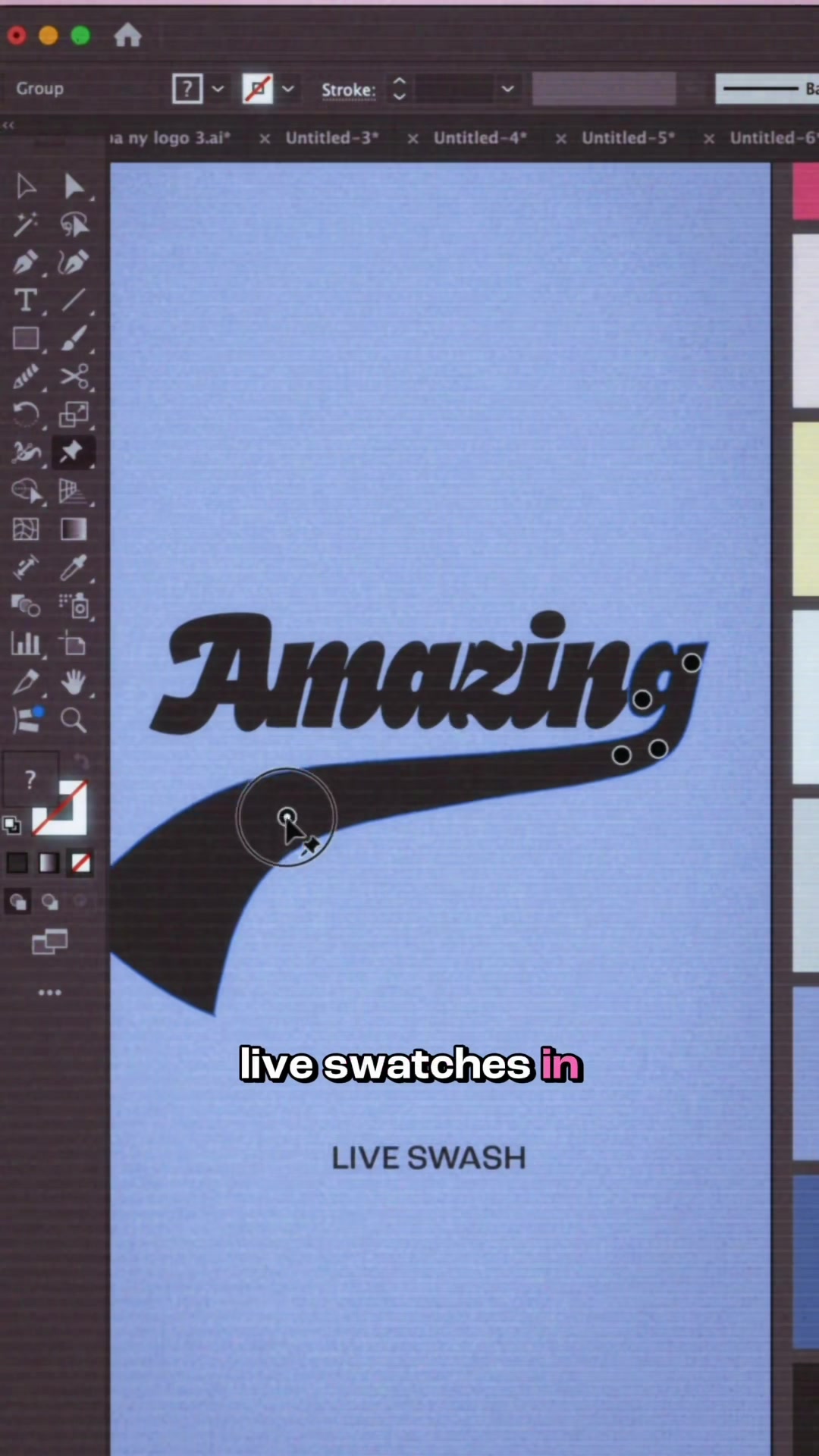Apply Gradient mode button
Screen dimensions: 819x1456
click(49, 863)
